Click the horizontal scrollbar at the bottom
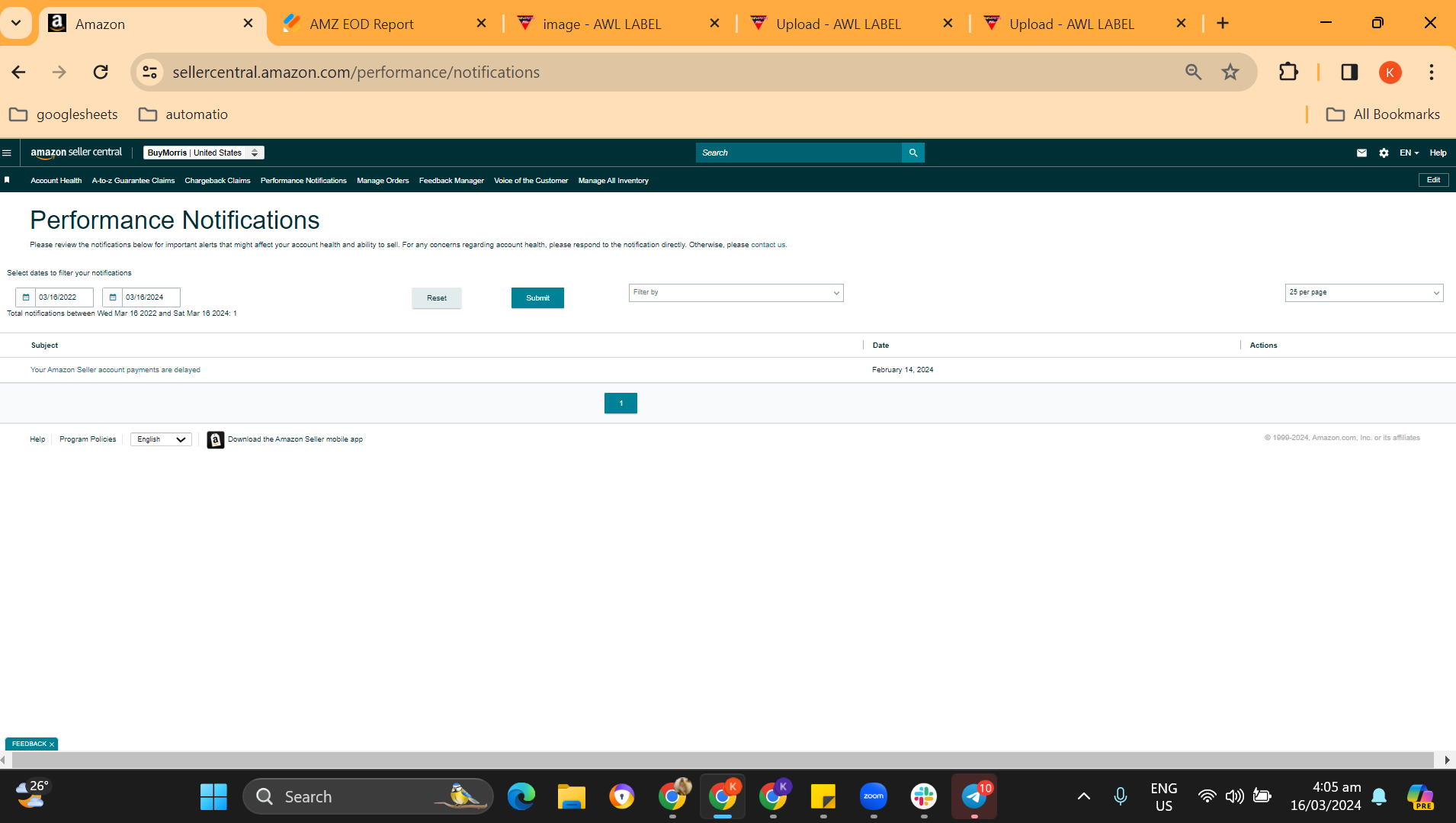The width and height of the screenshot is (1456, 823). click(x=723, y=760)
